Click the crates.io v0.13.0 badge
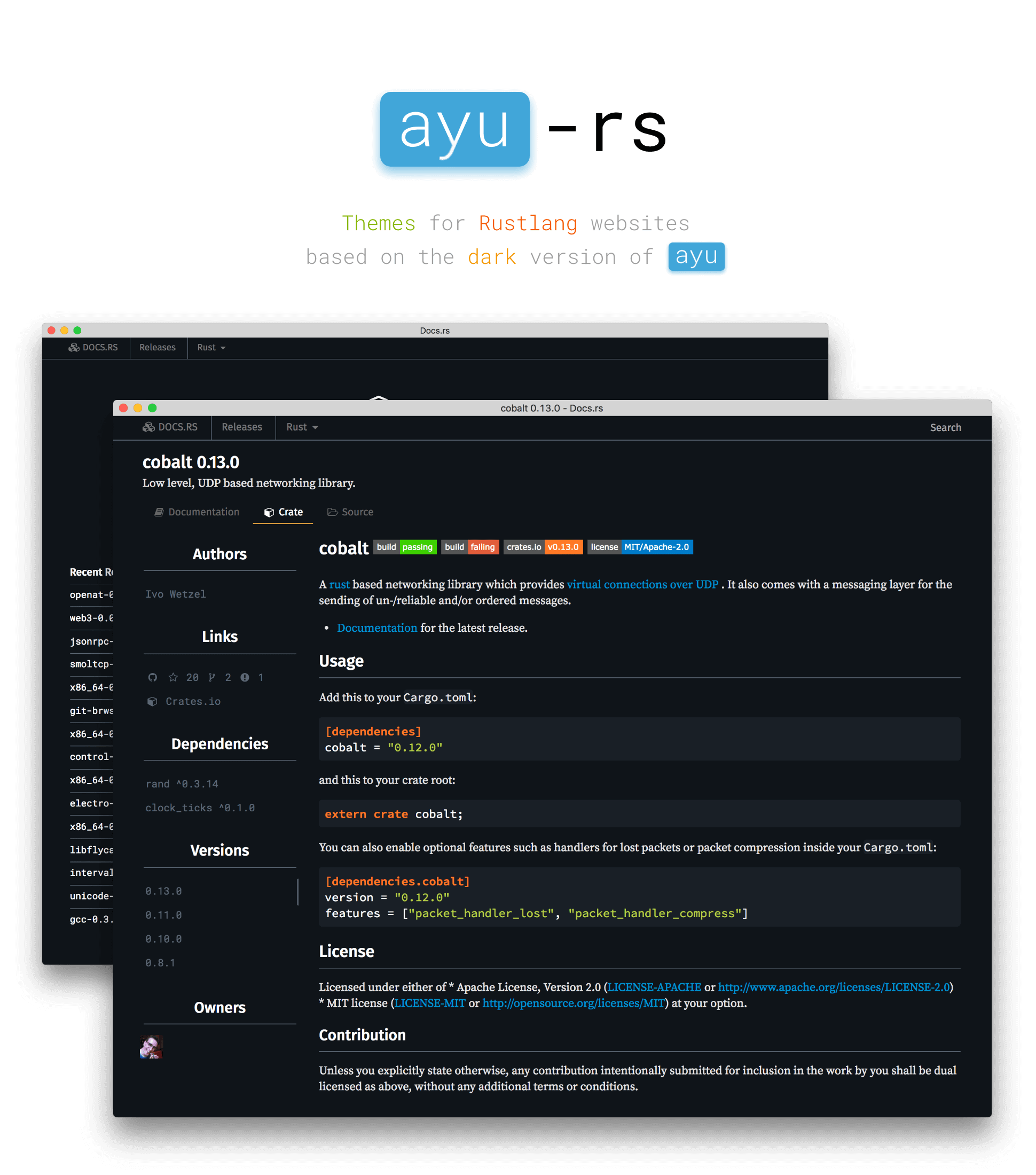This screenshot has width=1036, height=1175. click(x=543, y=547)
